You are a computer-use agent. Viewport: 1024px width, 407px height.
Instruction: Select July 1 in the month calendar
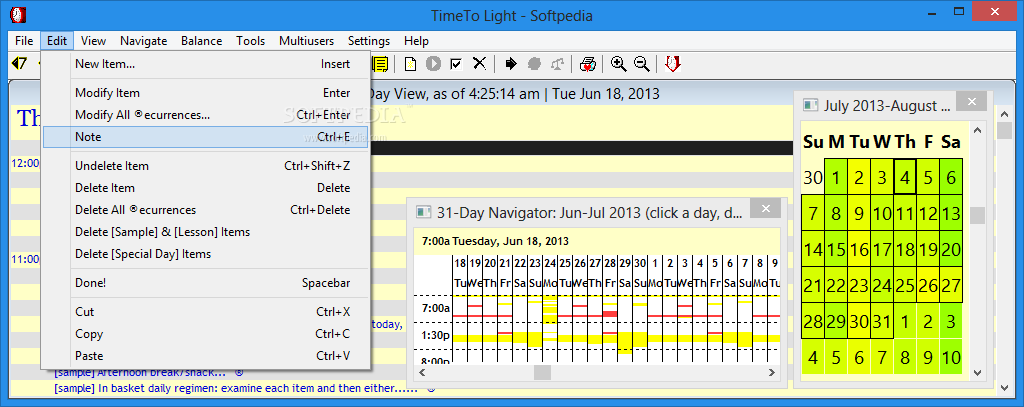coord(837,176)
